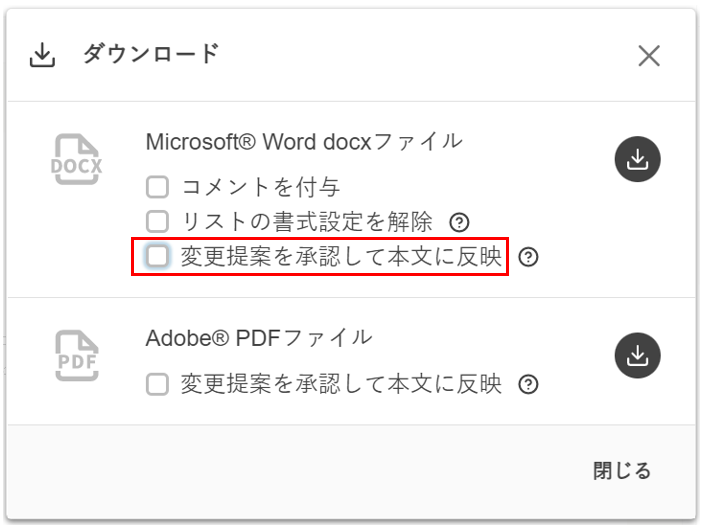The image size is (703, 528).
Task: Click the download icon in the dialog header
Action: pyautogui.click(x=42, y=56)
